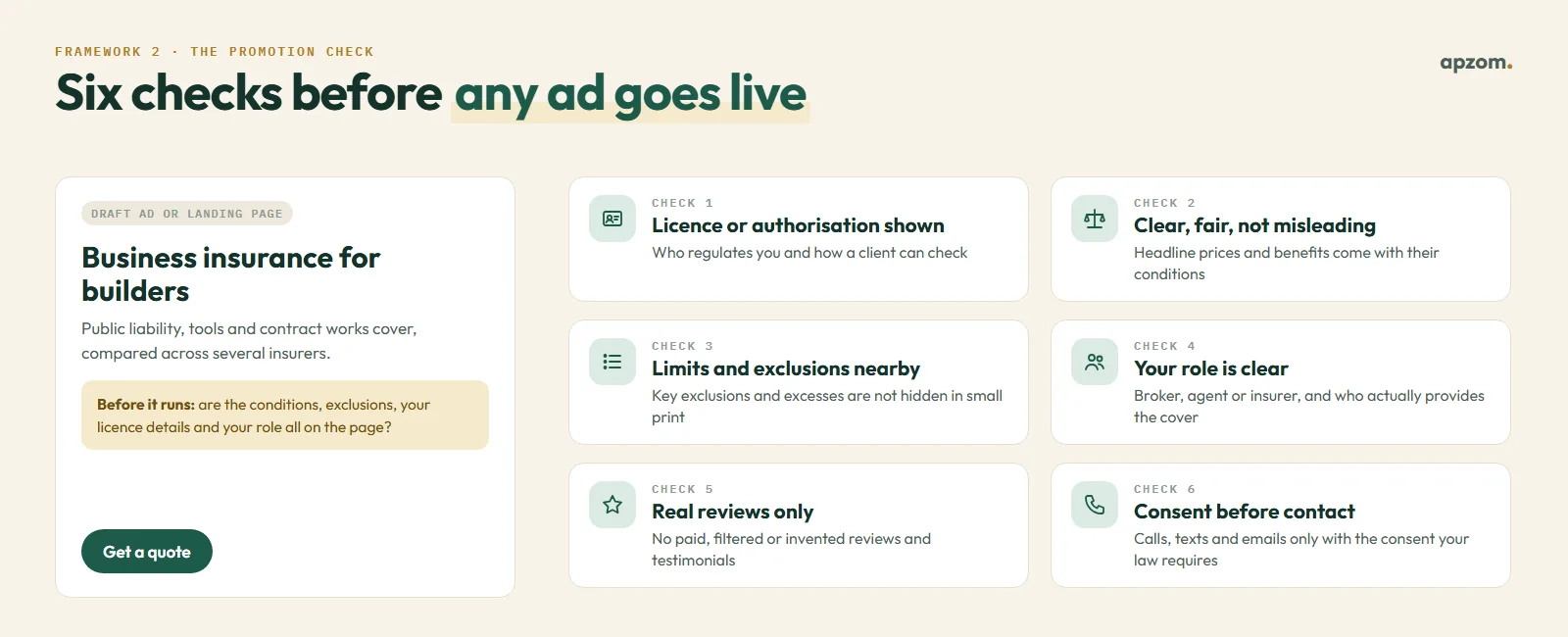Image resolution: width=1568 pixels, height=637 pixels.
Task: Click the apzom logo
Action: pyautogui.click(x=1476, y=64)
